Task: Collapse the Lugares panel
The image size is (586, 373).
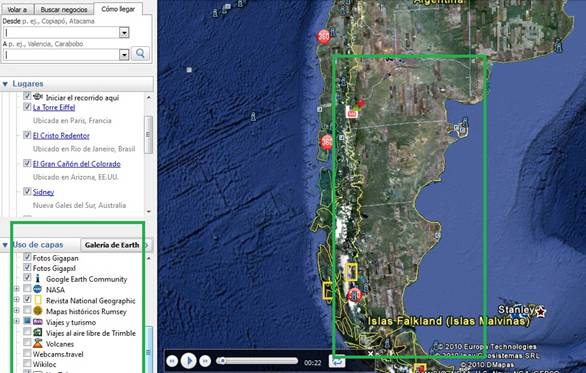Action: (x=5, y=84)
